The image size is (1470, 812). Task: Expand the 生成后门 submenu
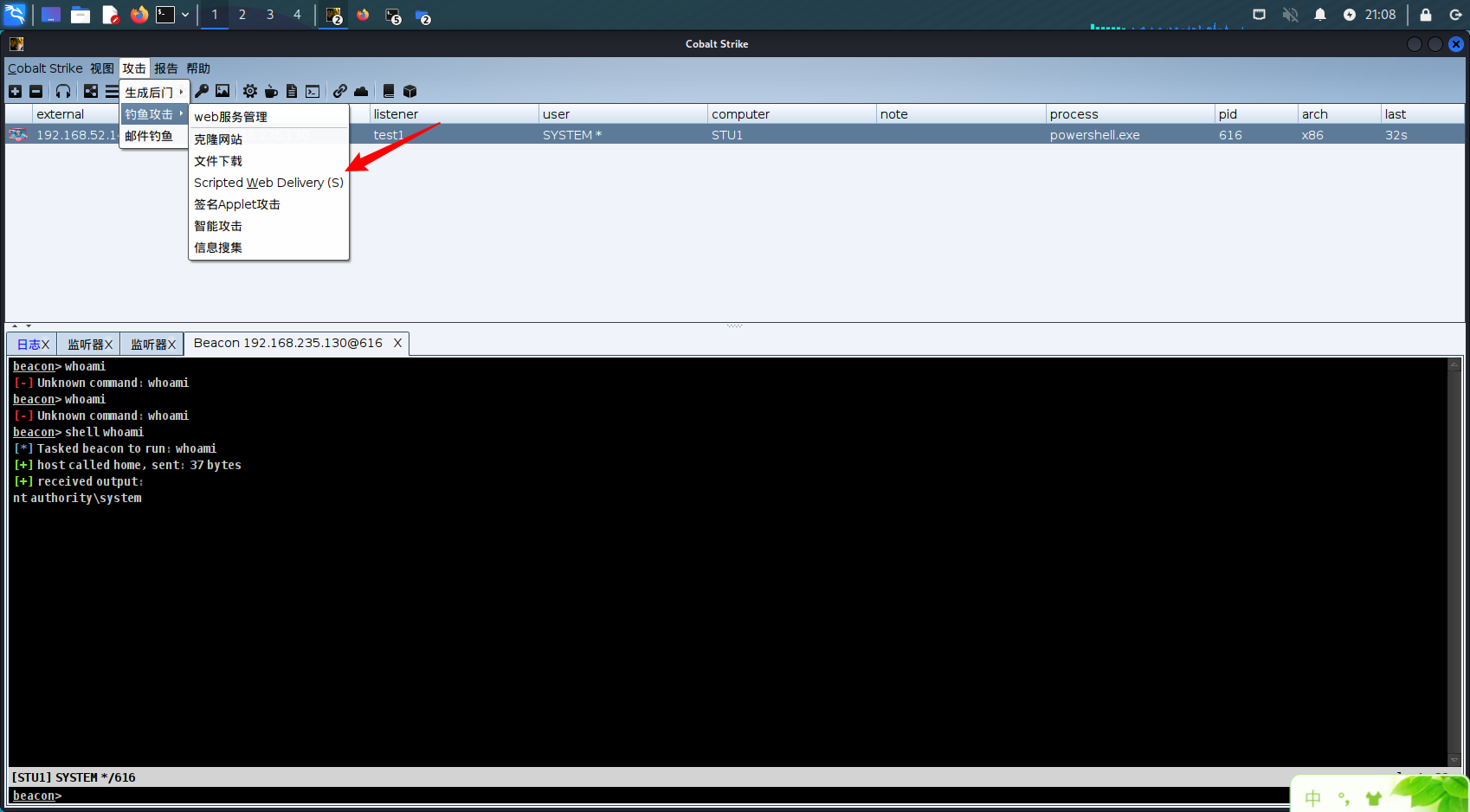[x=154, y=93]
